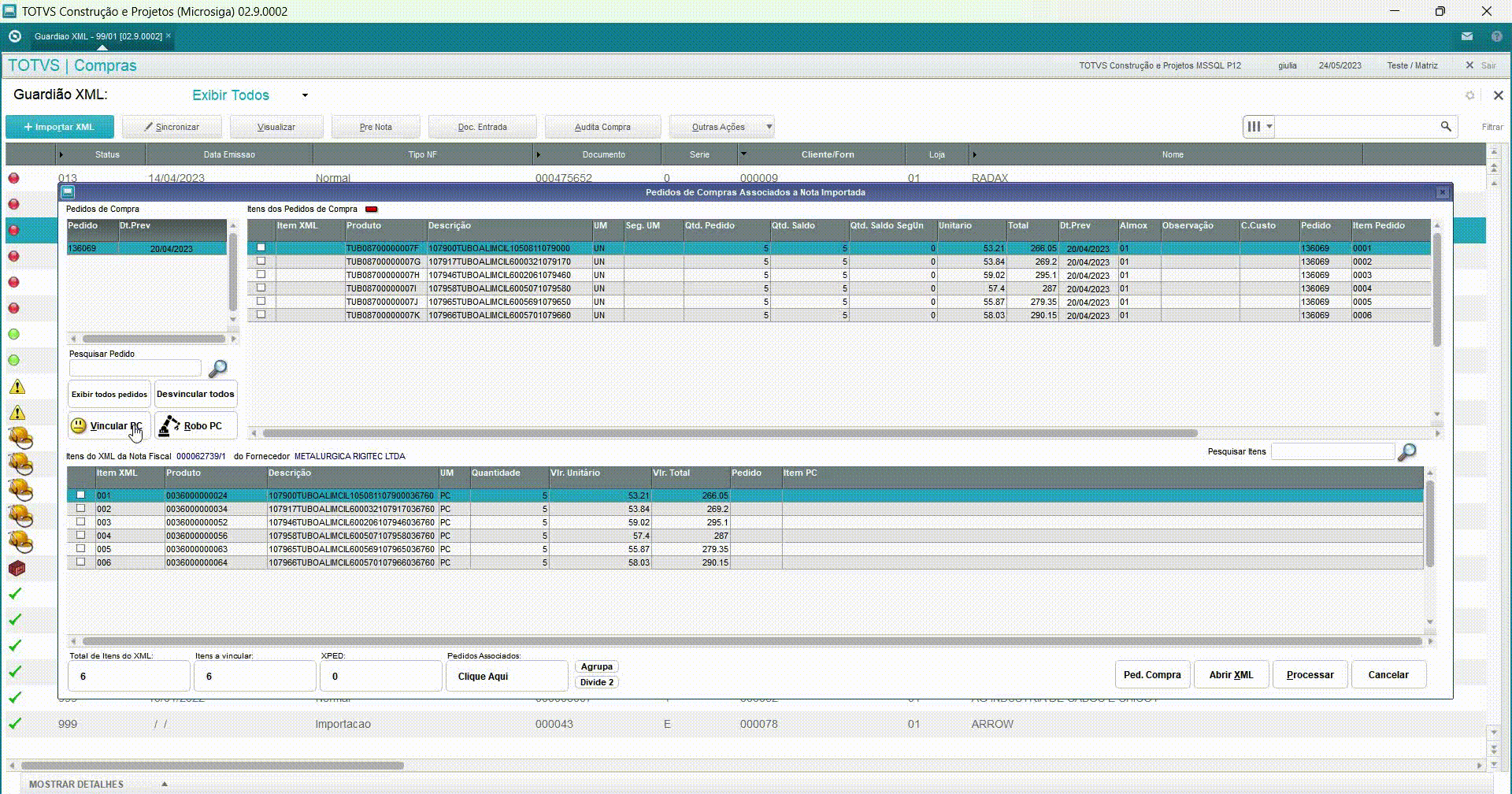1512x794 pixels.
Task: Expand the Outras Ações dropdown arrow
Action: [x=769, y=127]
